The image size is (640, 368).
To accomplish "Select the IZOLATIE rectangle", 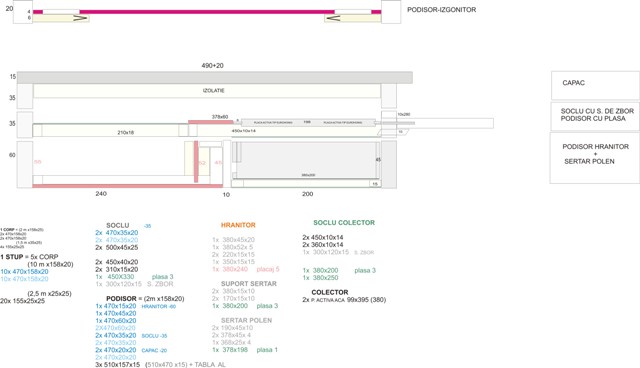I will 207,91.
